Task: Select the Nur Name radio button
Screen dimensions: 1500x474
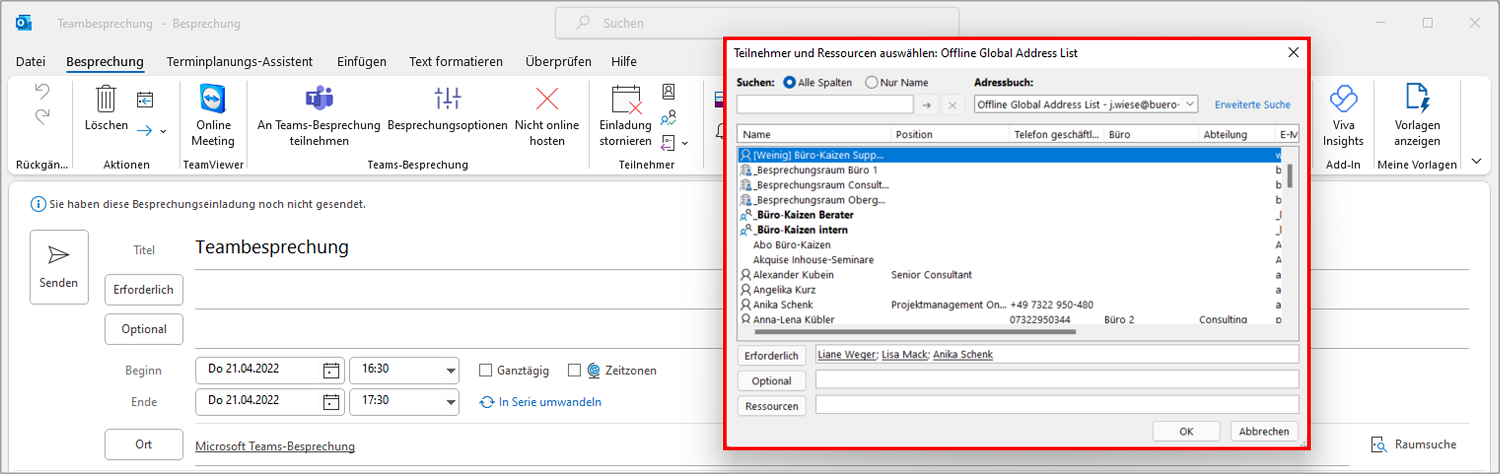Action: (x=871, y=83)
